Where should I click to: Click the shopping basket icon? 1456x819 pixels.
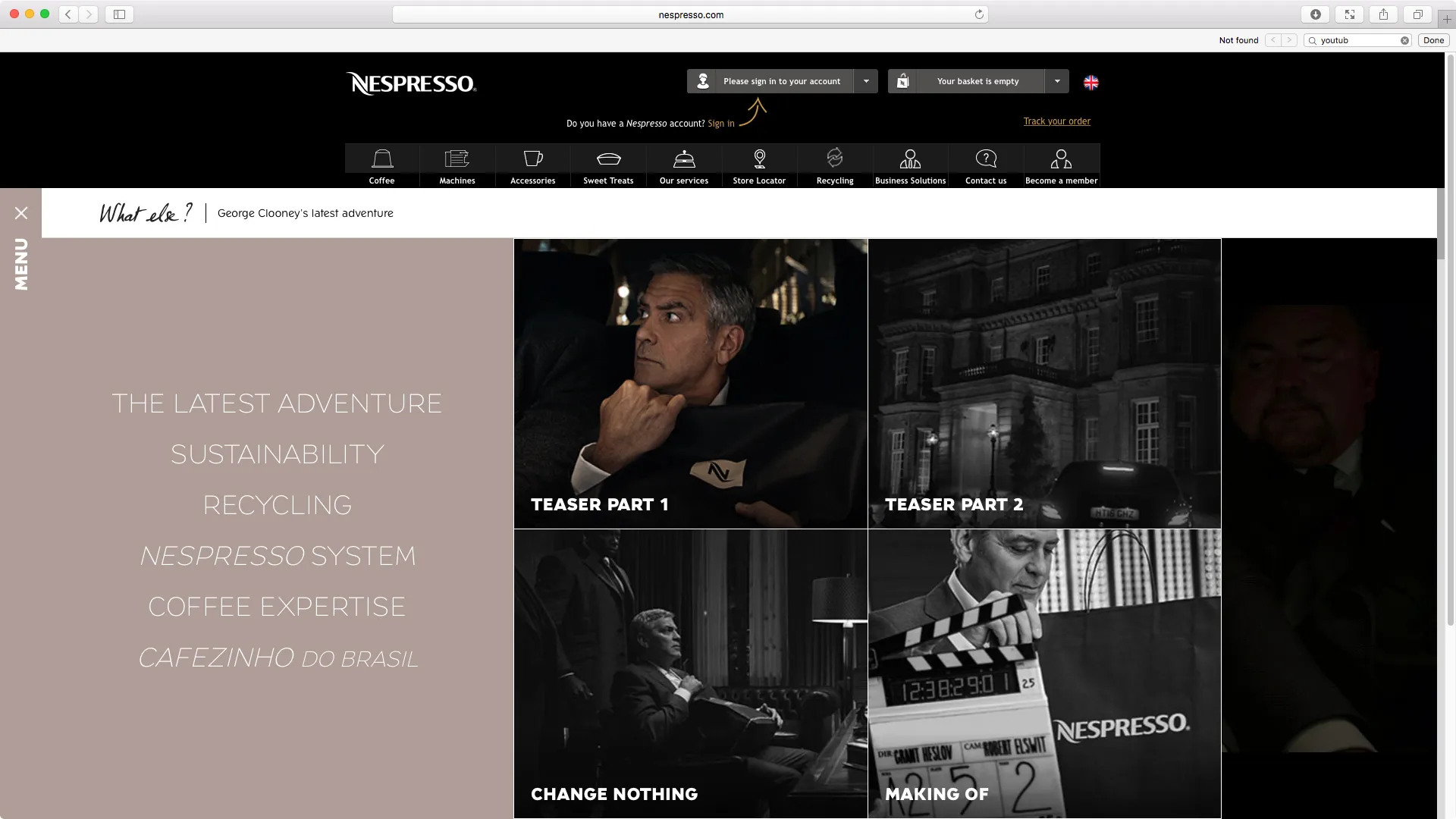(903, 81)
